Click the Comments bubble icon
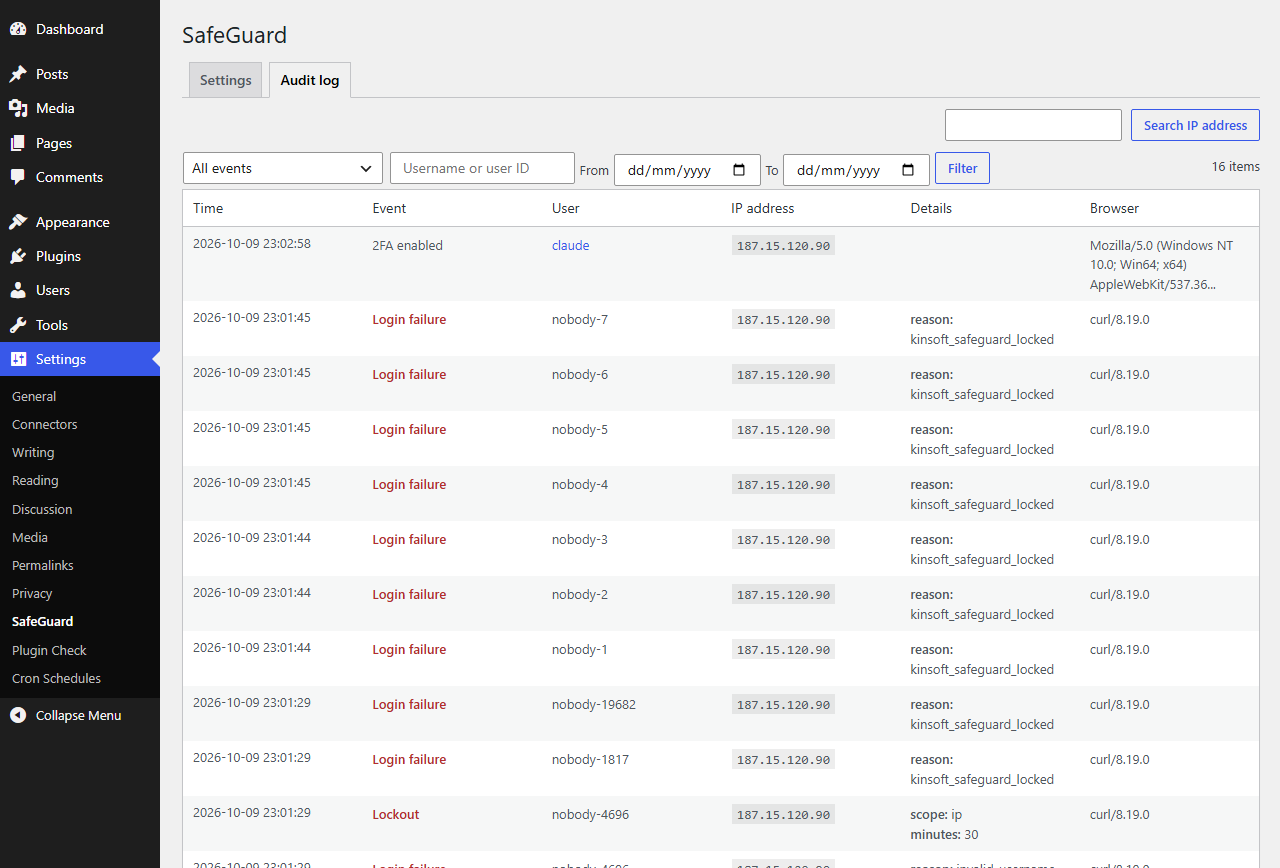 click(x=18, y=177)
